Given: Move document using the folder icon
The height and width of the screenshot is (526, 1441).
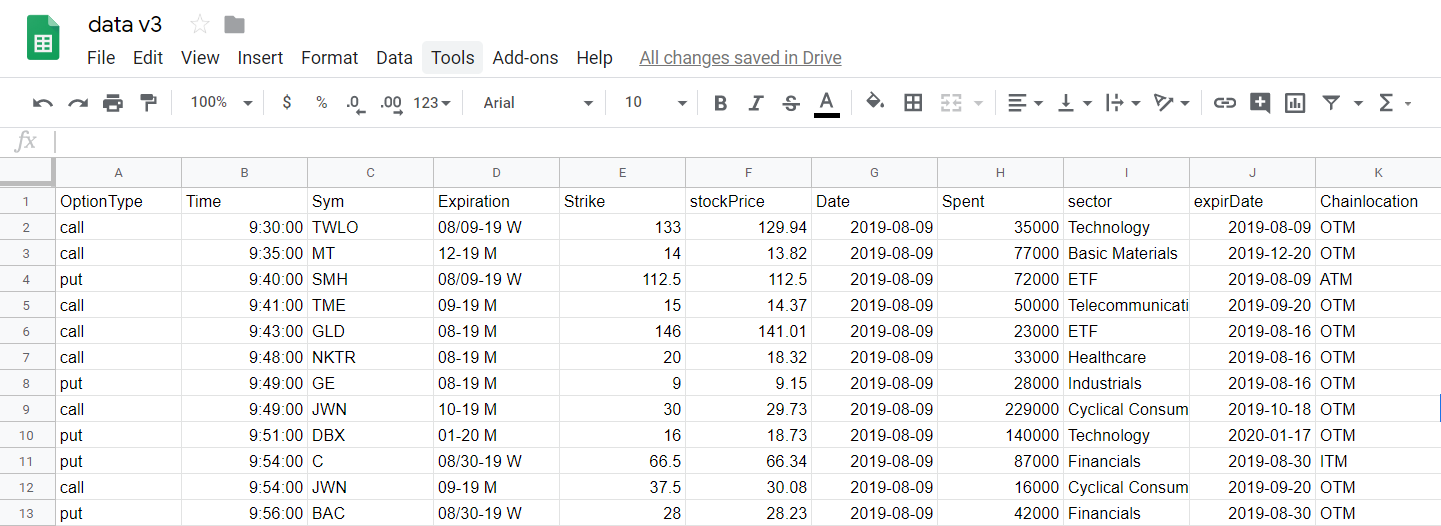Looking at the screenshot, I should 234,25.
